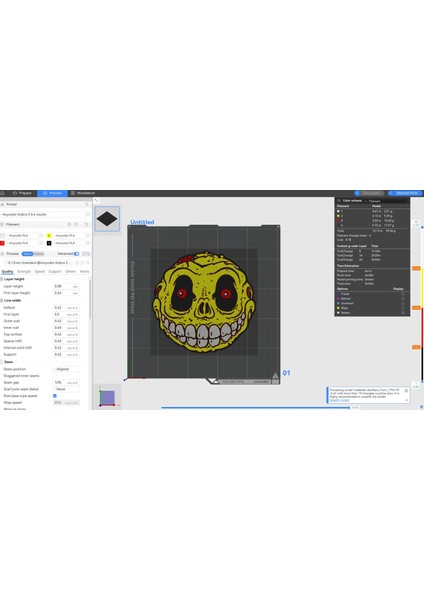Image resolution: width=424 pixels, height=600 pixels.
Task: Click the white filament 1 color swatch
Action: [x=2, y=235]
